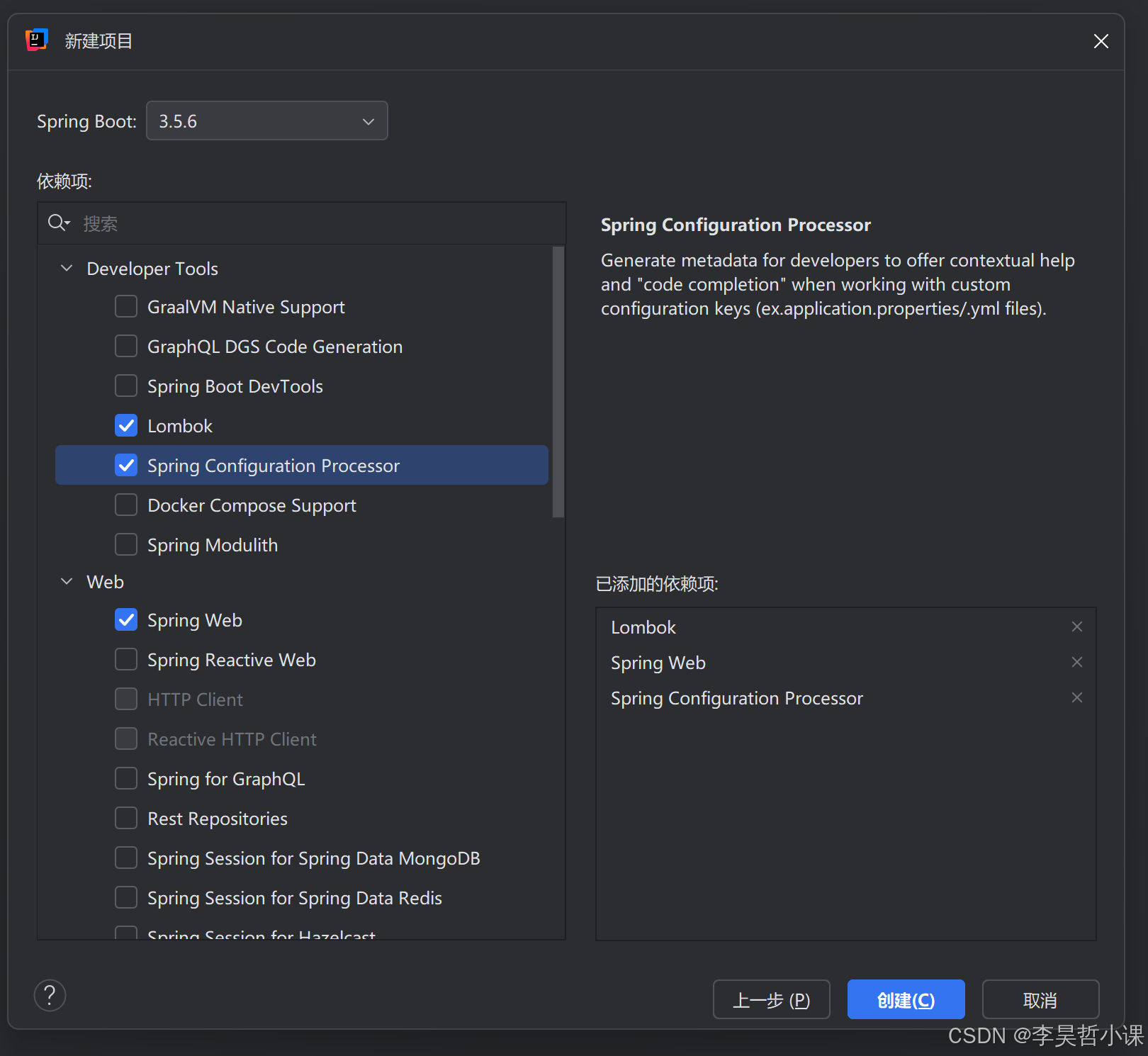Close the 新建项目 dialog

(1101, 41)
